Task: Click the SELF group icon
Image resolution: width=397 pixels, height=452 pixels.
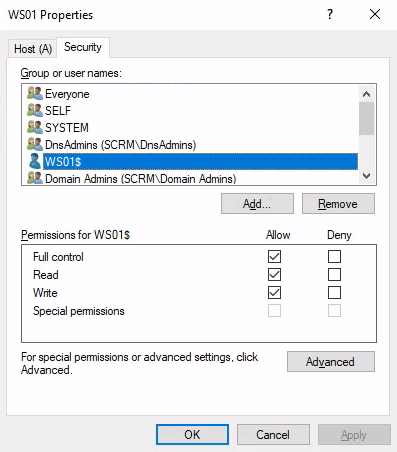Action: pos(34,110)
